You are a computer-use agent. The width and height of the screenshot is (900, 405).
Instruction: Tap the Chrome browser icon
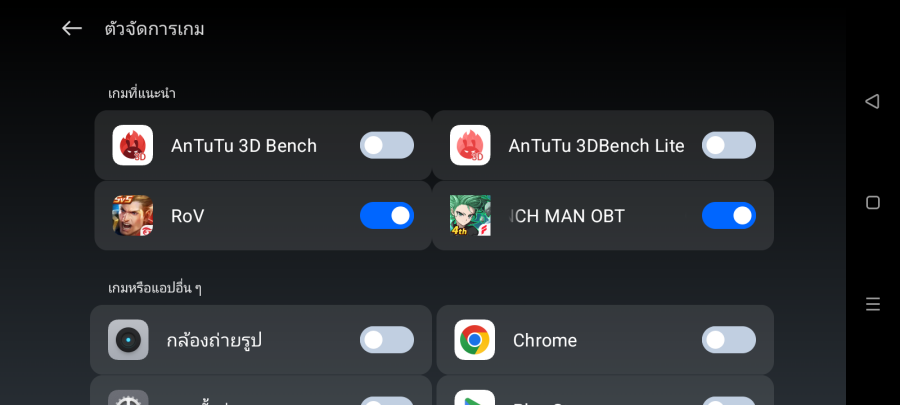475,340
